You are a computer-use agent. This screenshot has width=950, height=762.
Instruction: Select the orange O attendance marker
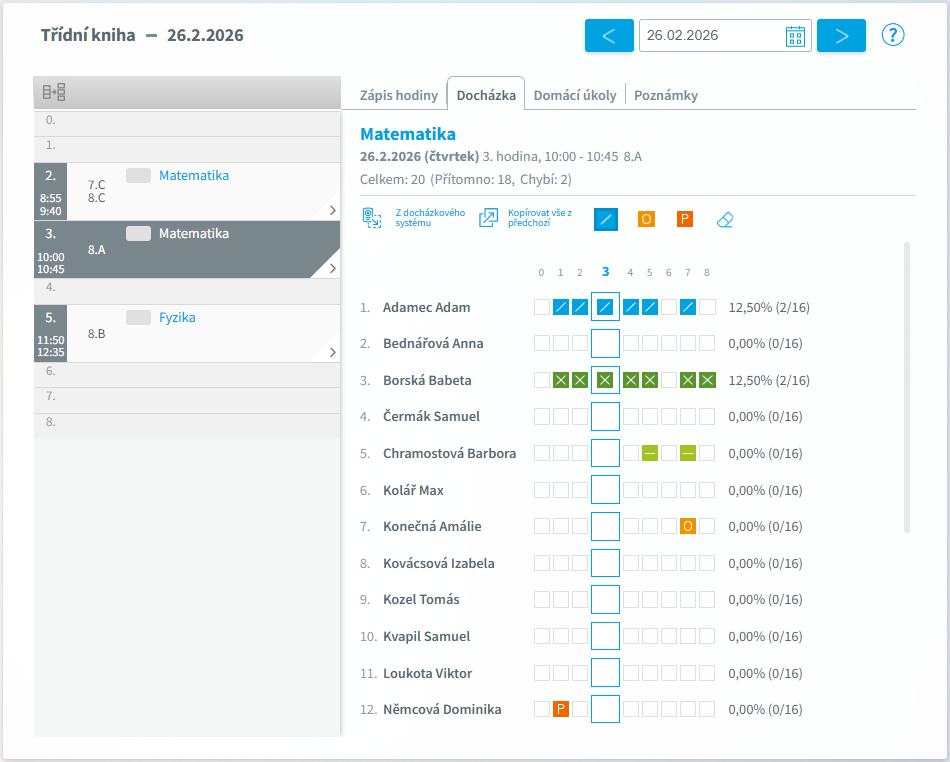click(646, 219)
